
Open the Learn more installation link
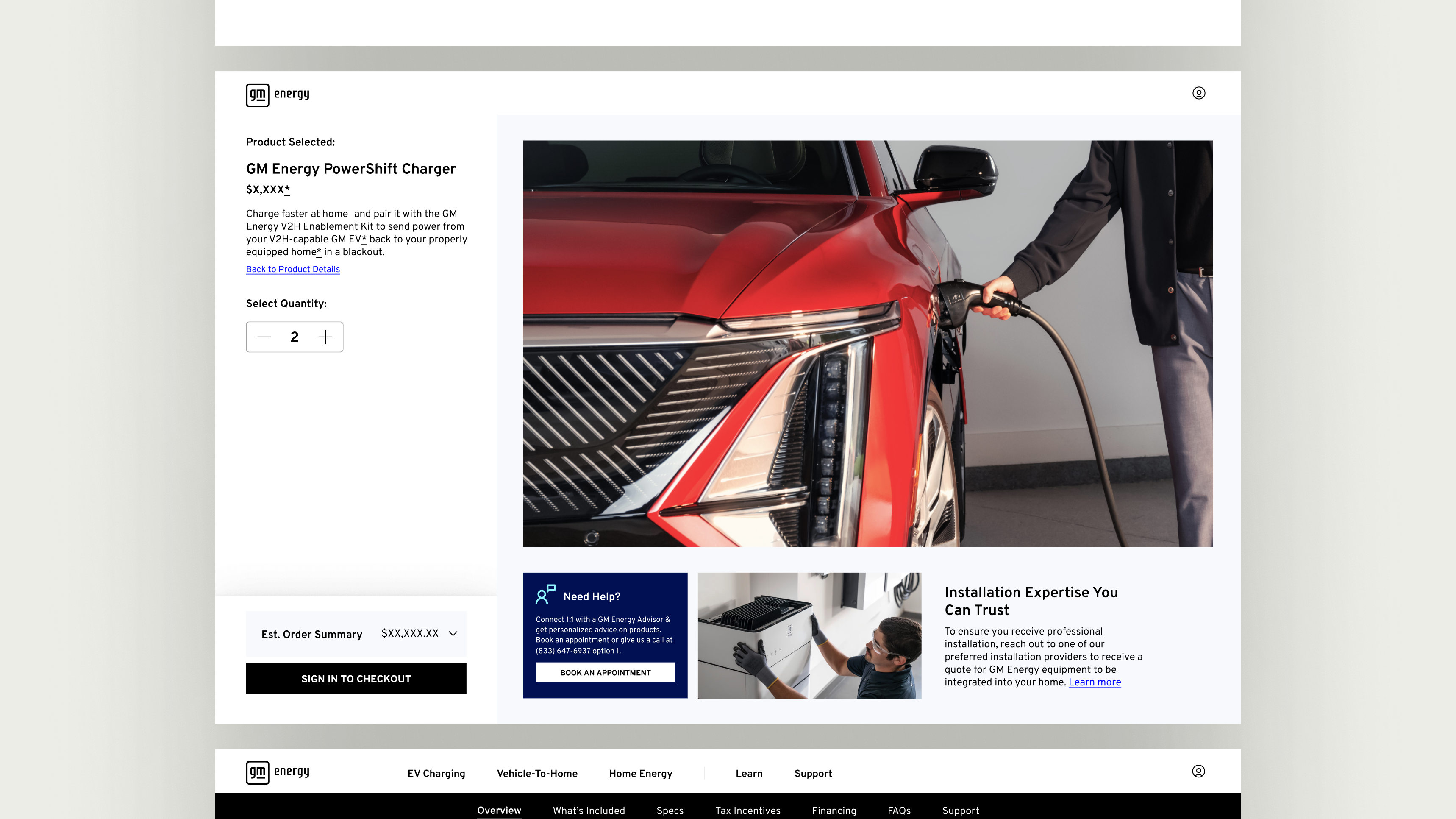point(1094,682)
